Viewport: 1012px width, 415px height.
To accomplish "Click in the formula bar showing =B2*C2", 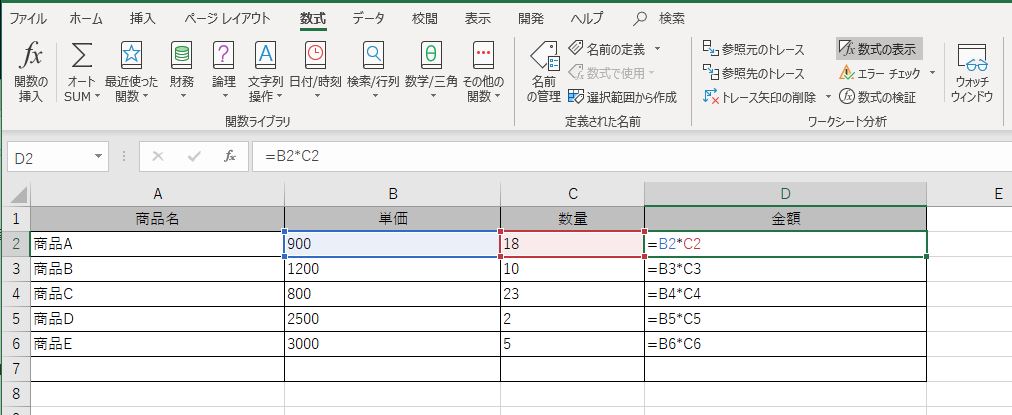I will [x=600, y=156].
